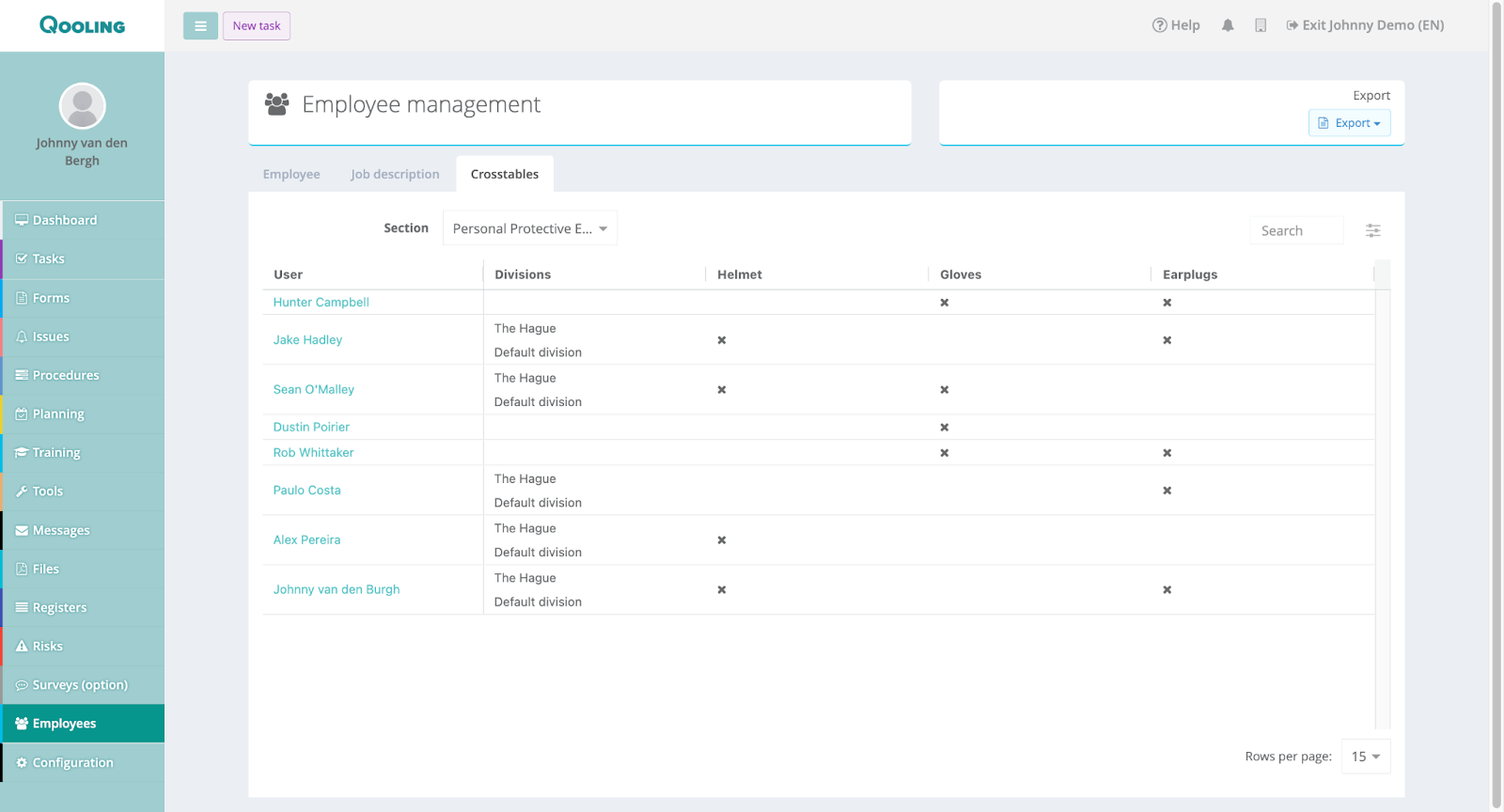Click Sean O'Malley's Gloves cross mark
This screenshot has height=812, width=1504.
[x=945, y=390]
